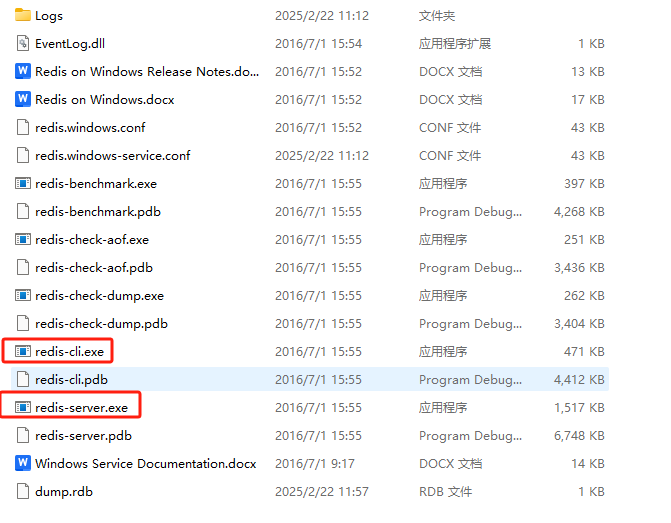Click the 3,404 KB size value
Viewport: 671px width, 523px height.
pyautogui.click(x=579, y=324)
